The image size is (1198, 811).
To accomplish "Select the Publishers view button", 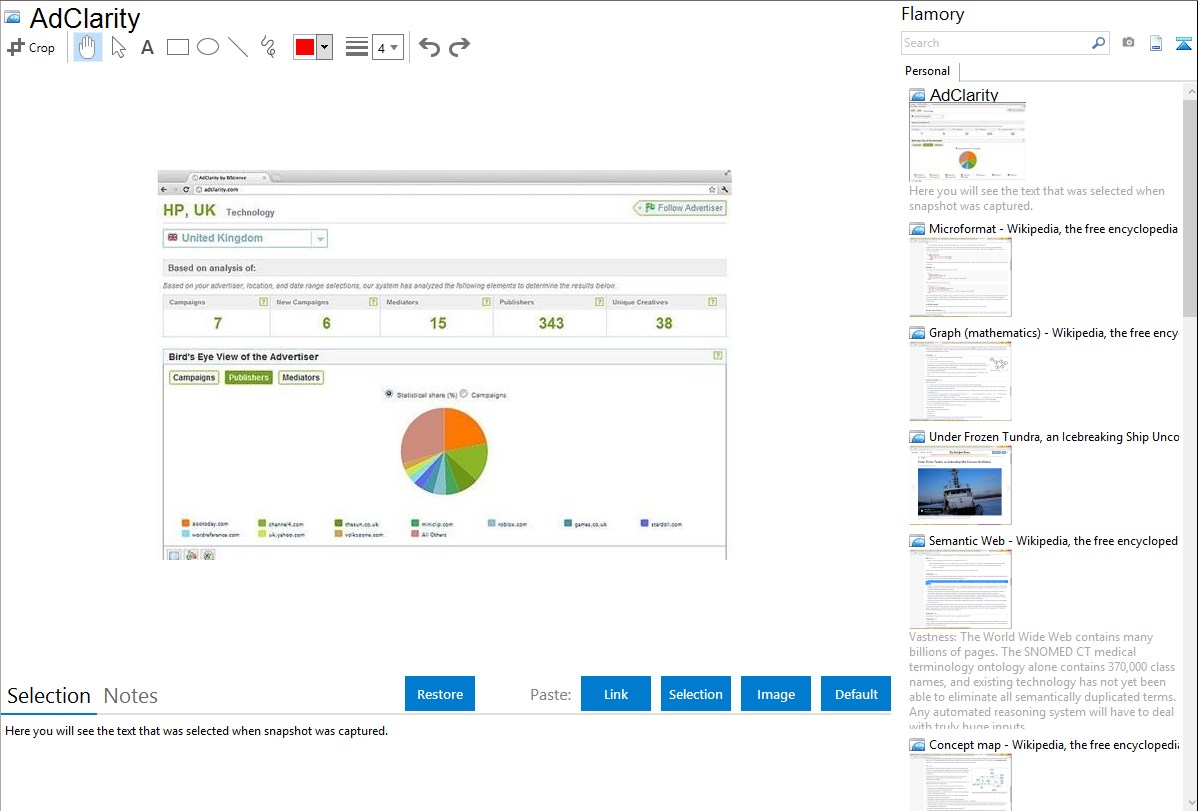I will coord(248,378).
